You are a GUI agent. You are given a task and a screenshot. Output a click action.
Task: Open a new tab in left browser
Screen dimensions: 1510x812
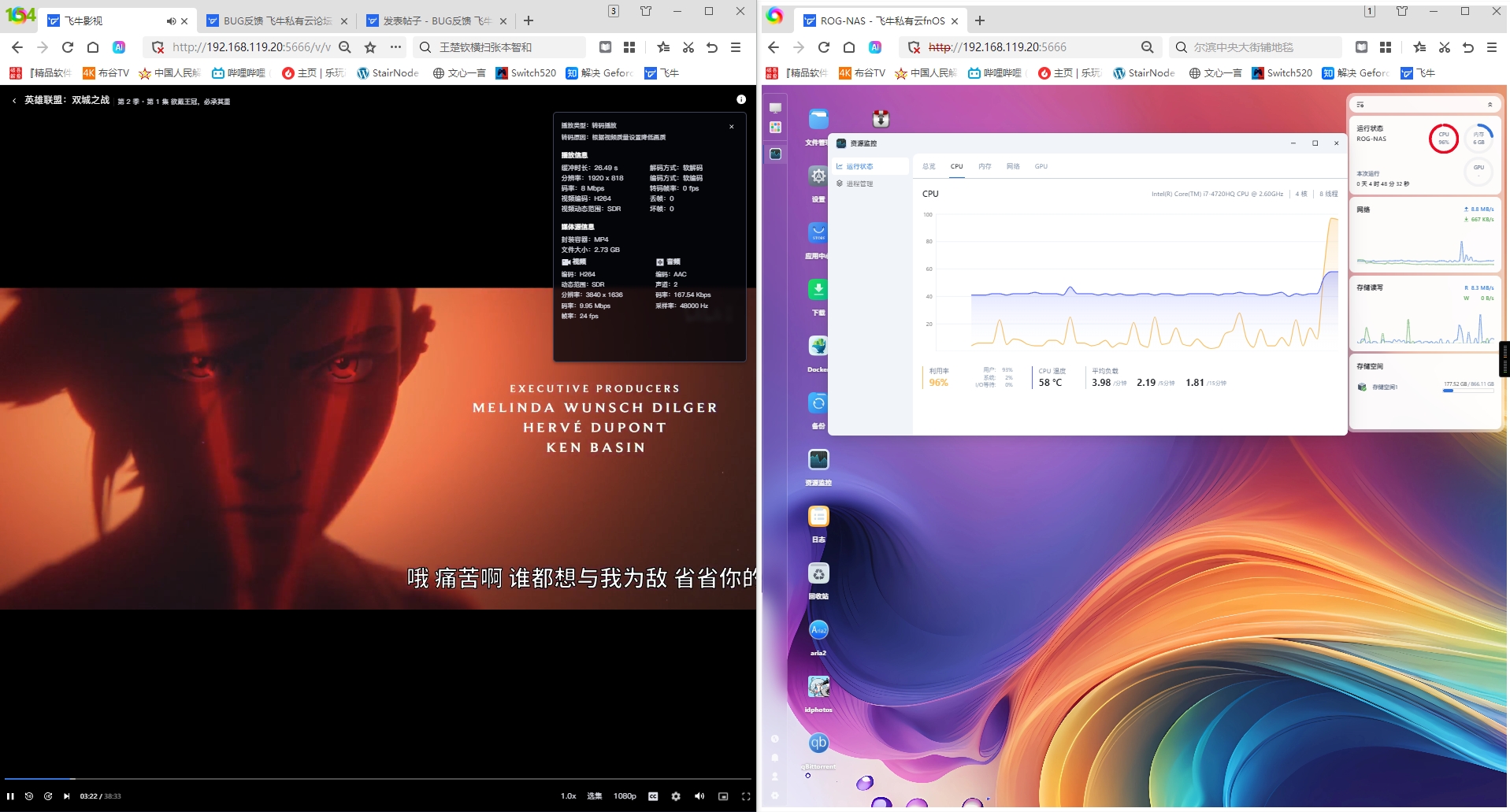[x=529, y=20]
